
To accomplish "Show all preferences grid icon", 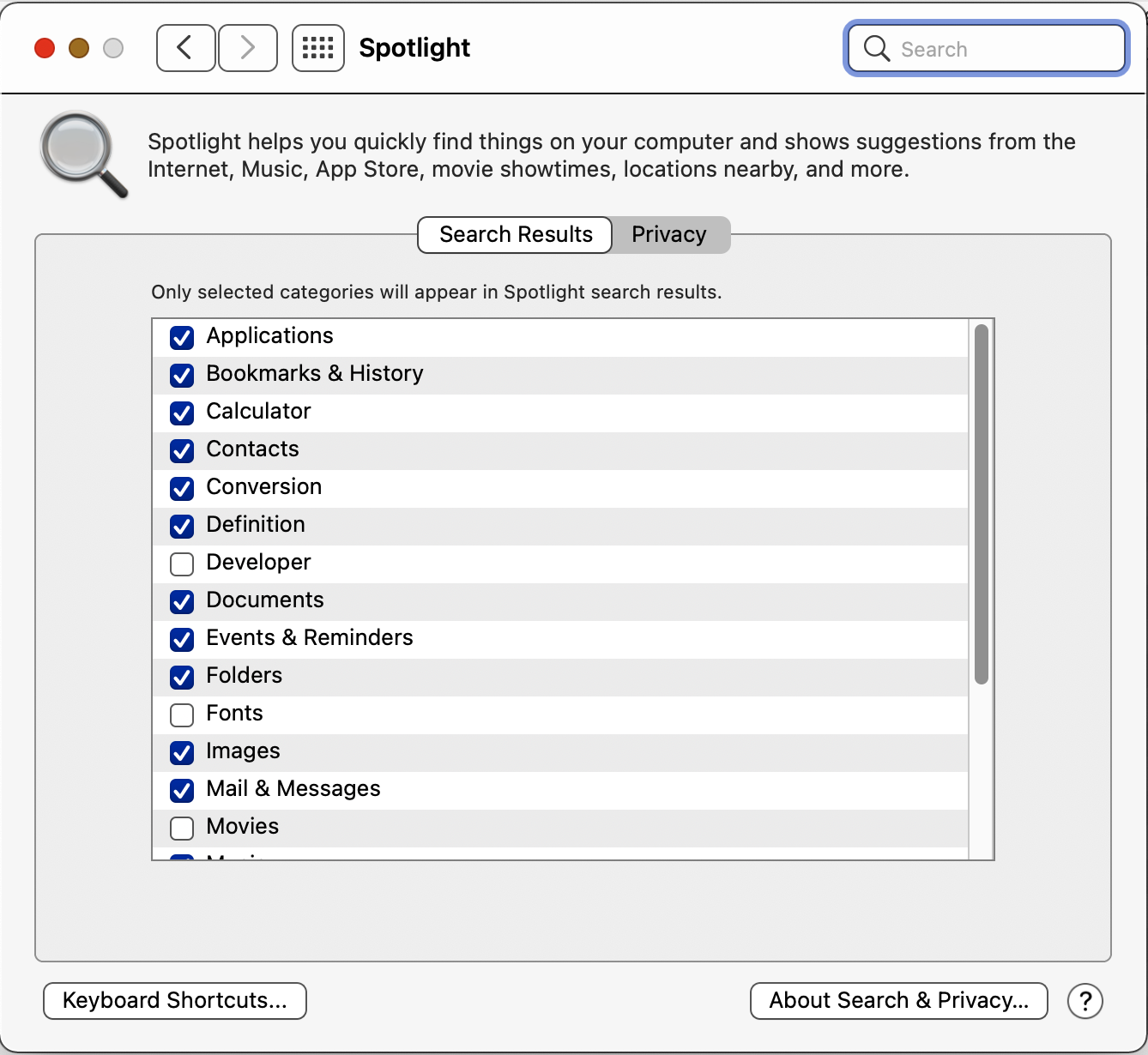I will tap(318, 48).
